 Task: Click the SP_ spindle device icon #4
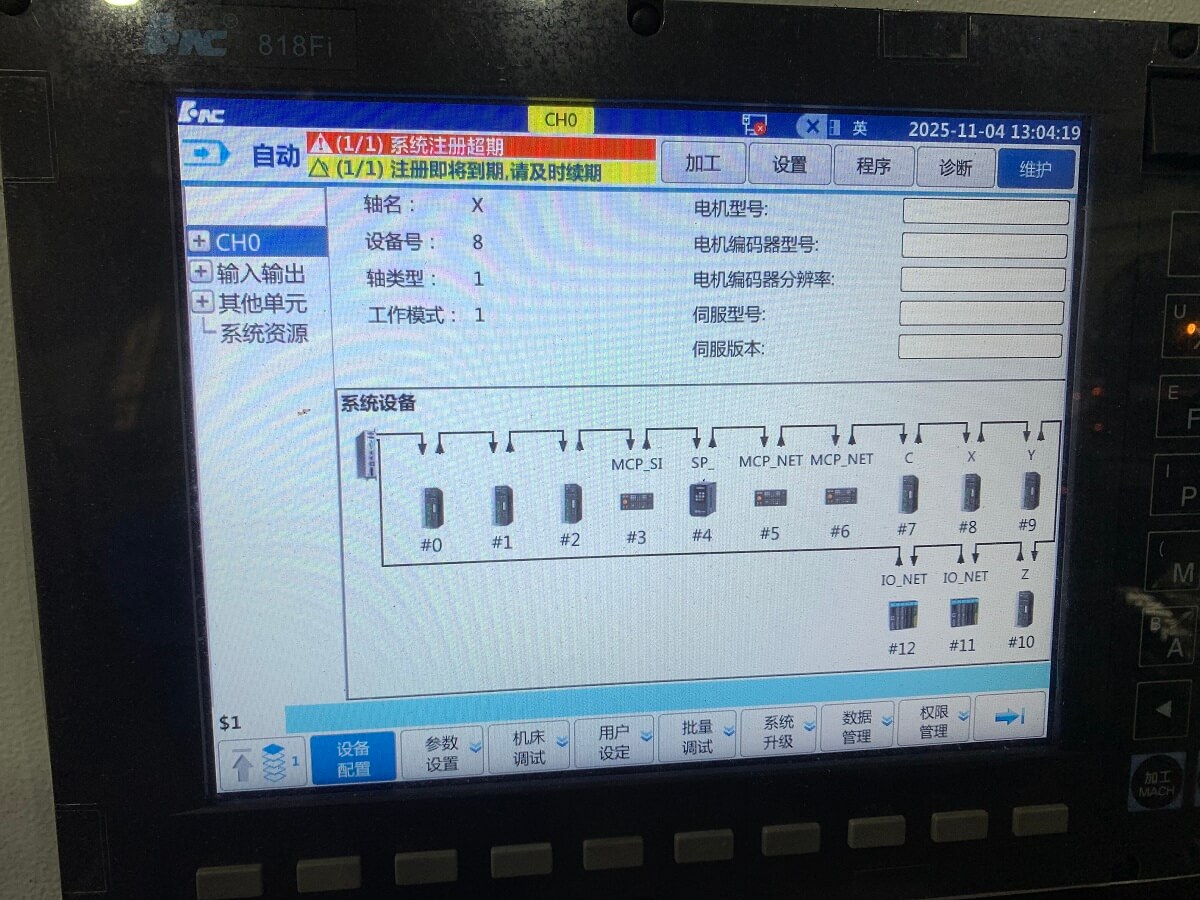coord(702,499)
